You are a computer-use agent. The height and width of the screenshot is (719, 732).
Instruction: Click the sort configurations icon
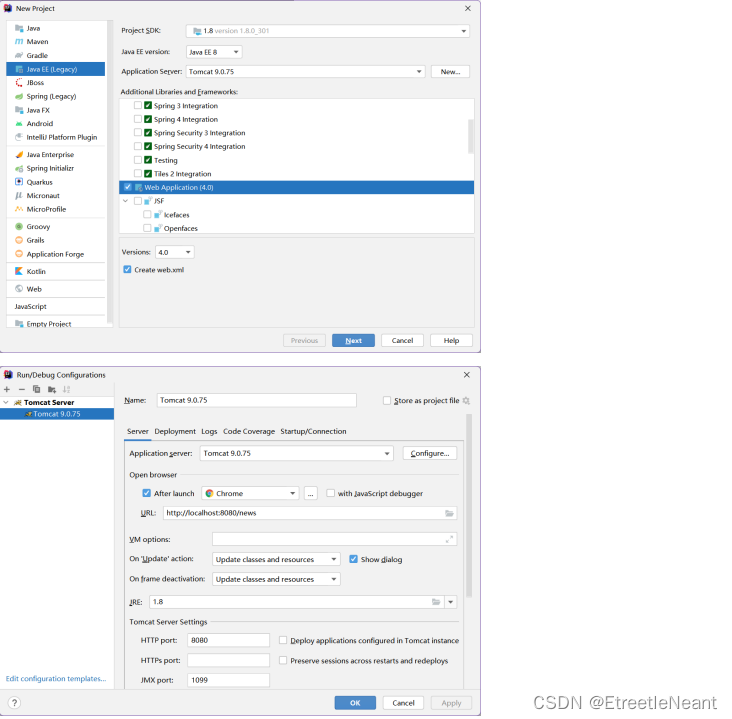coord(66,389)
